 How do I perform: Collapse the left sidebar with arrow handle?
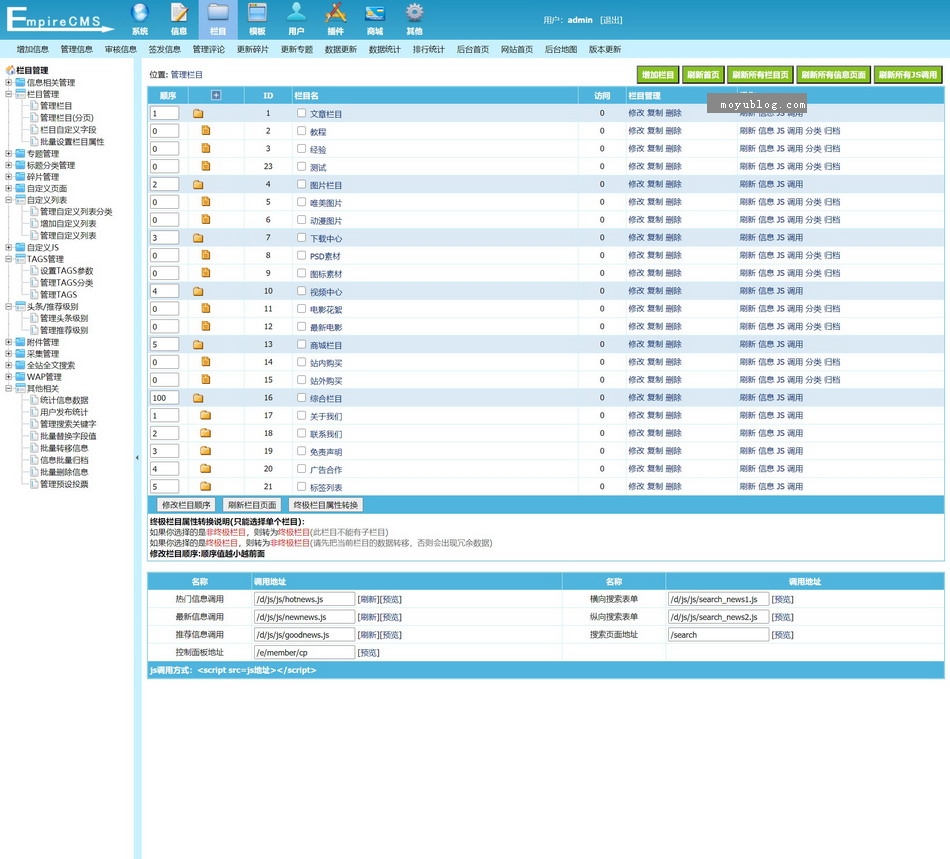[x=137, y=458]
